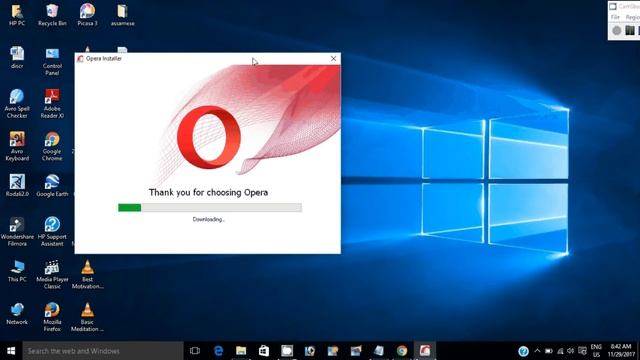Open File Explorer from the taskbar
Screen dimensions: 640x360
(x=241, y=351)
